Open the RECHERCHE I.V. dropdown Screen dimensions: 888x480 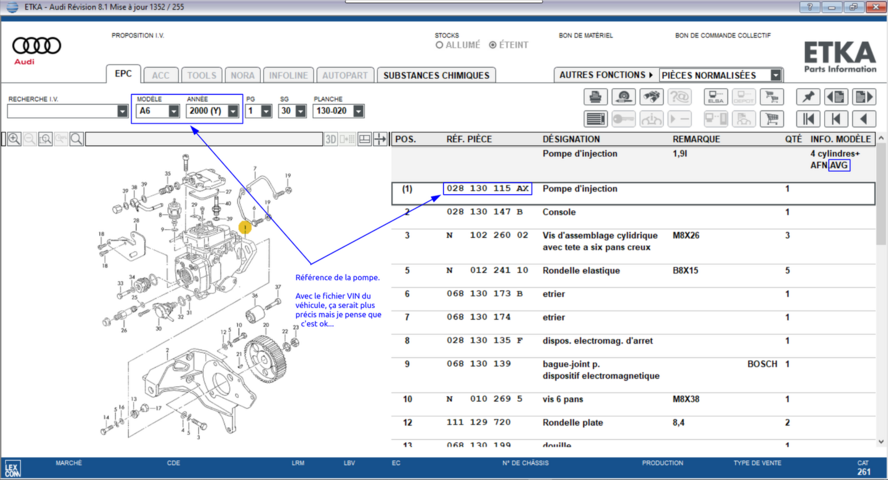point(122,112)
